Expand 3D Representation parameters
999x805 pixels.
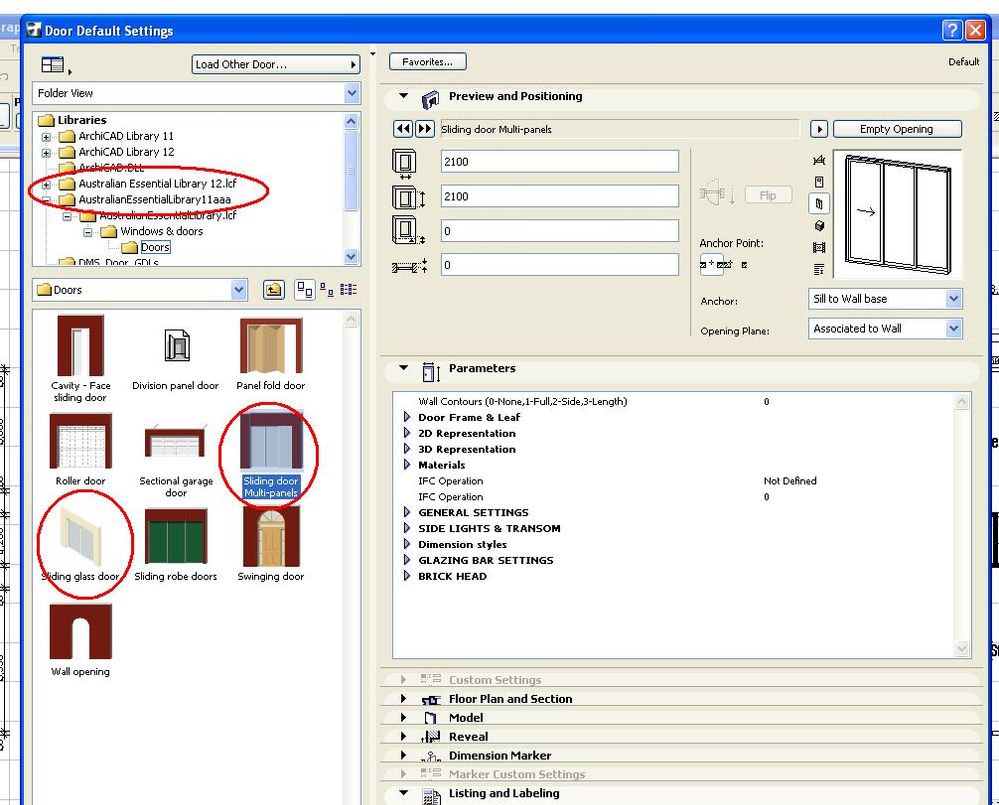click(x=407, y=449)
